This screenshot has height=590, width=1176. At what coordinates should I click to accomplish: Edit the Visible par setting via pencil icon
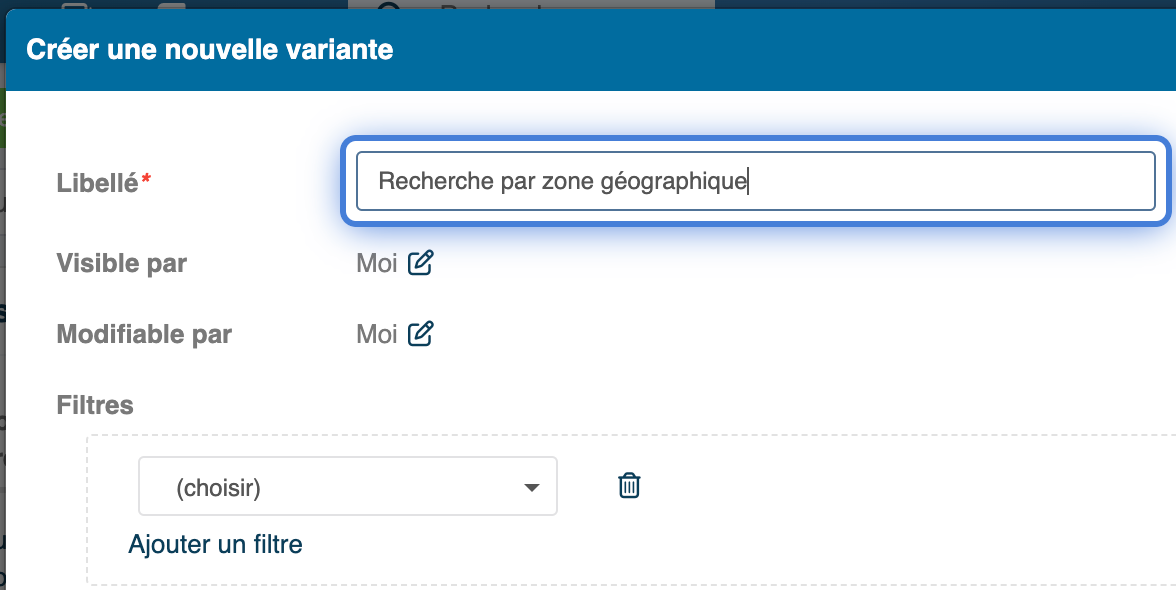pyautogui.click(x=420, y=262)
